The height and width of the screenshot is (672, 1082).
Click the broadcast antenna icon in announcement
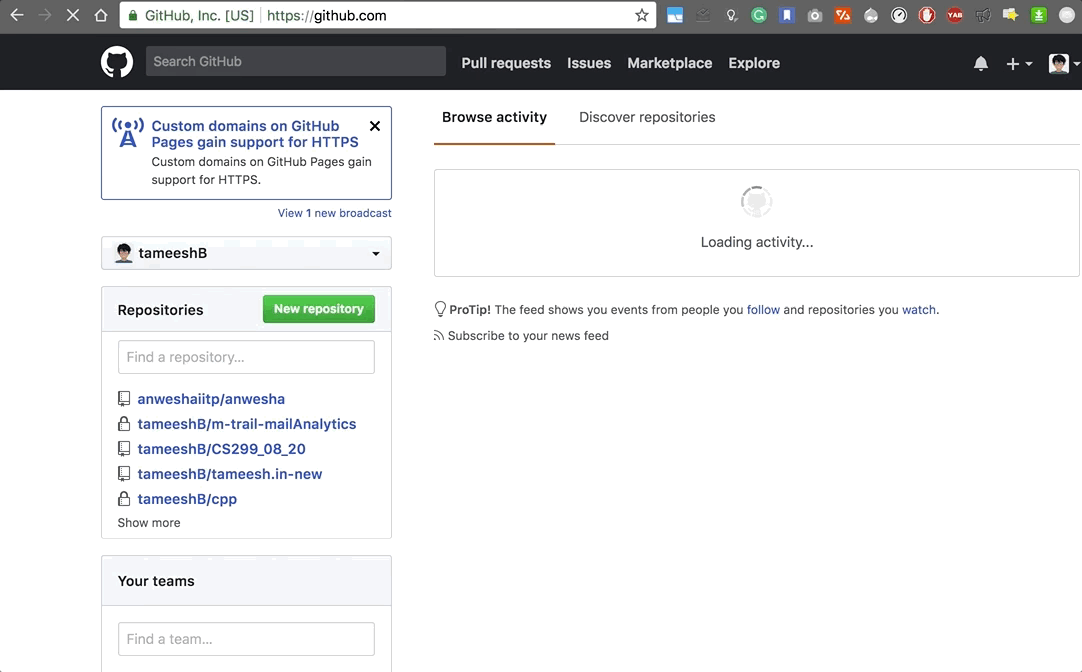click(x=128, y=132)
